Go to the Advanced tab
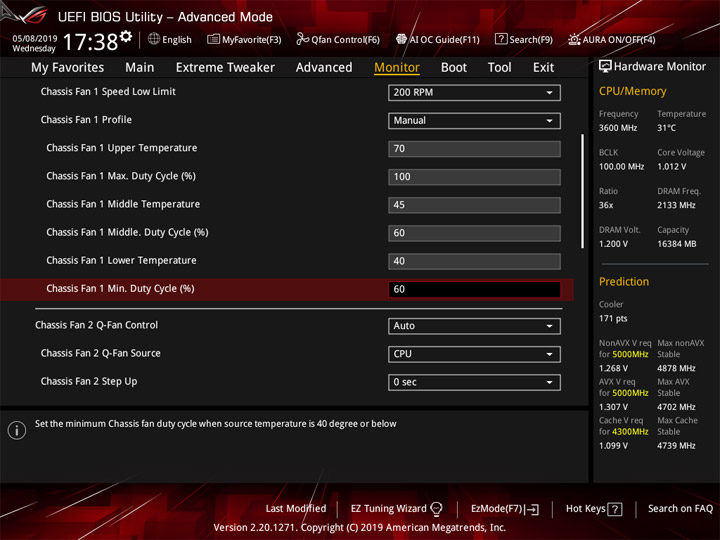 324,68
